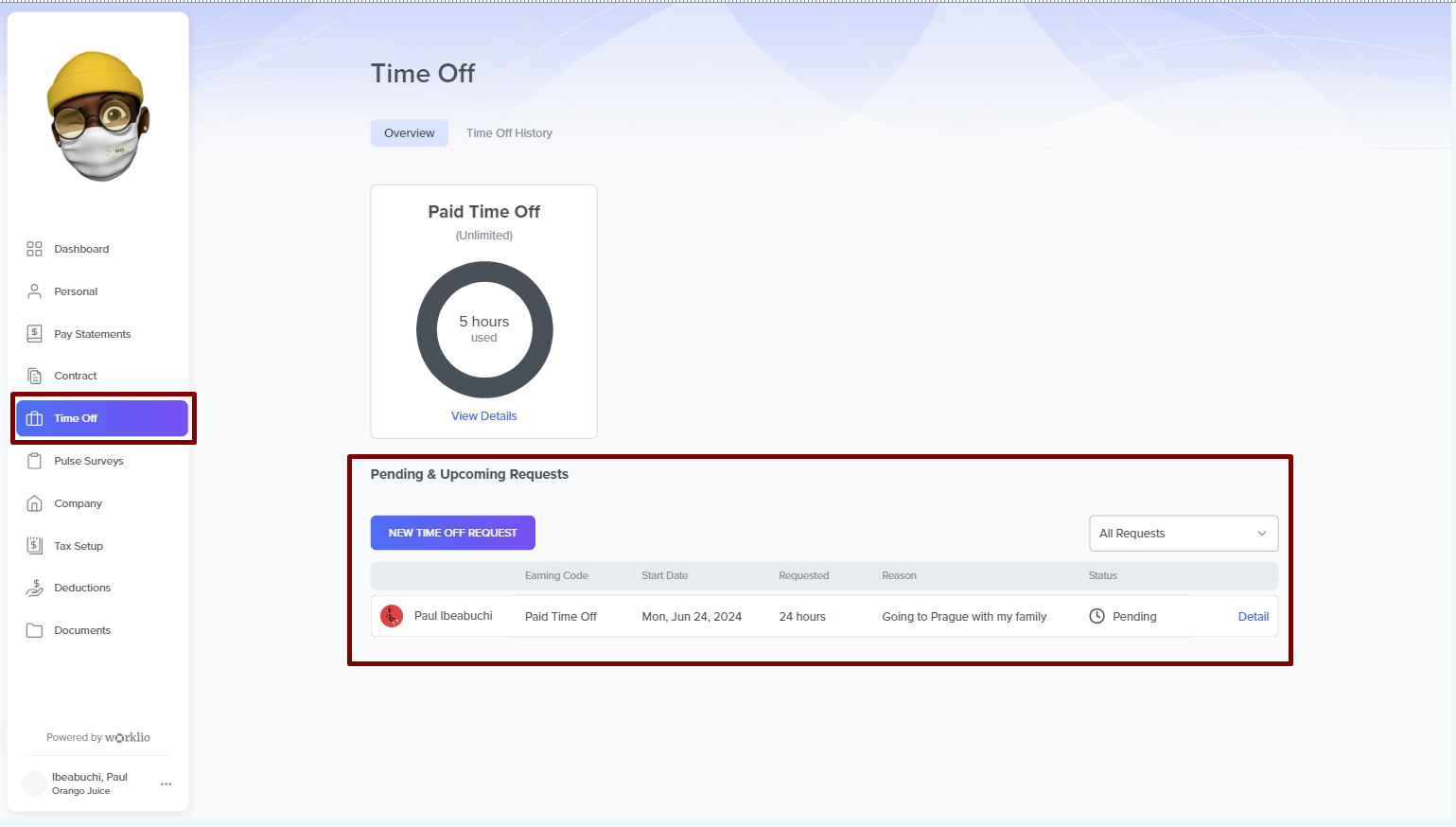Click the Tax Setup icon
1456x827 pixels.
coord(35,545)
